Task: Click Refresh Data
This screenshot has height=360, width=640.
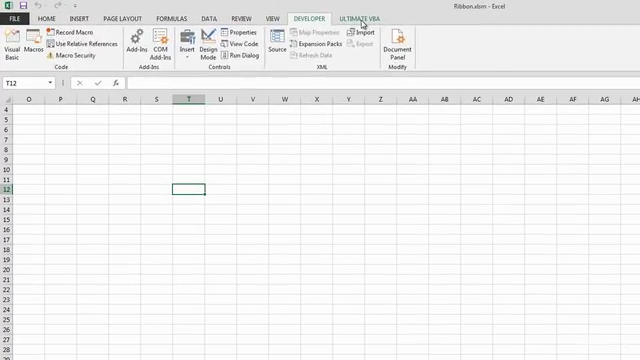Action: tap(311, 55)
